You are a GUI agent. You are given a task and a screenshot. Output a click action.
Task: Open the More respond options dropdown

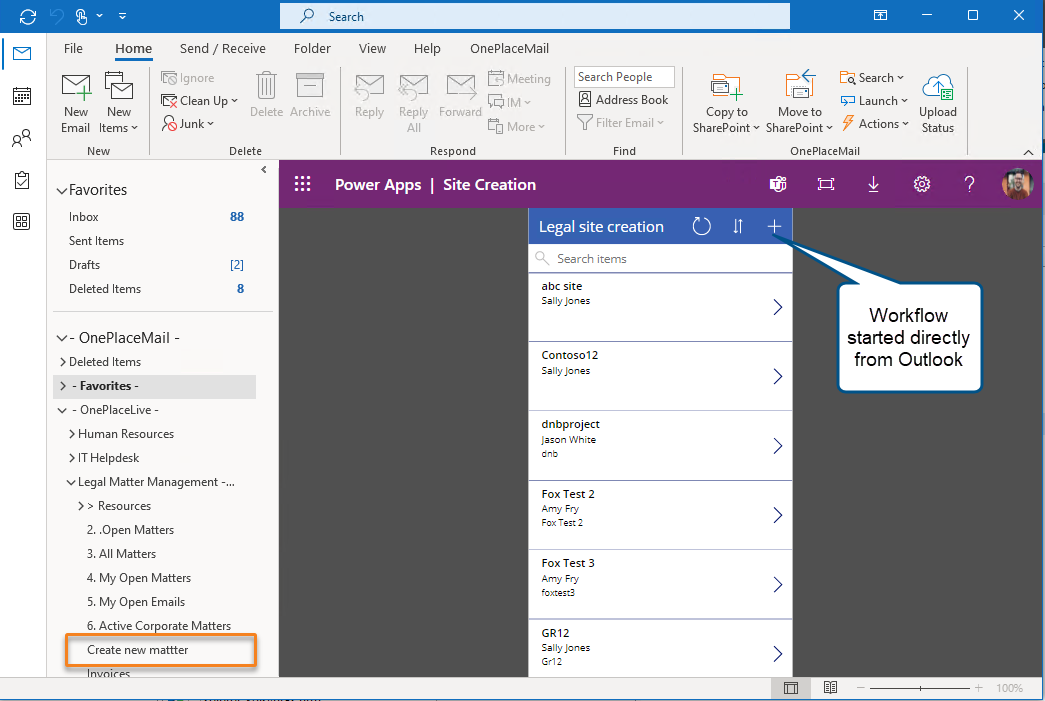point(517,126)
